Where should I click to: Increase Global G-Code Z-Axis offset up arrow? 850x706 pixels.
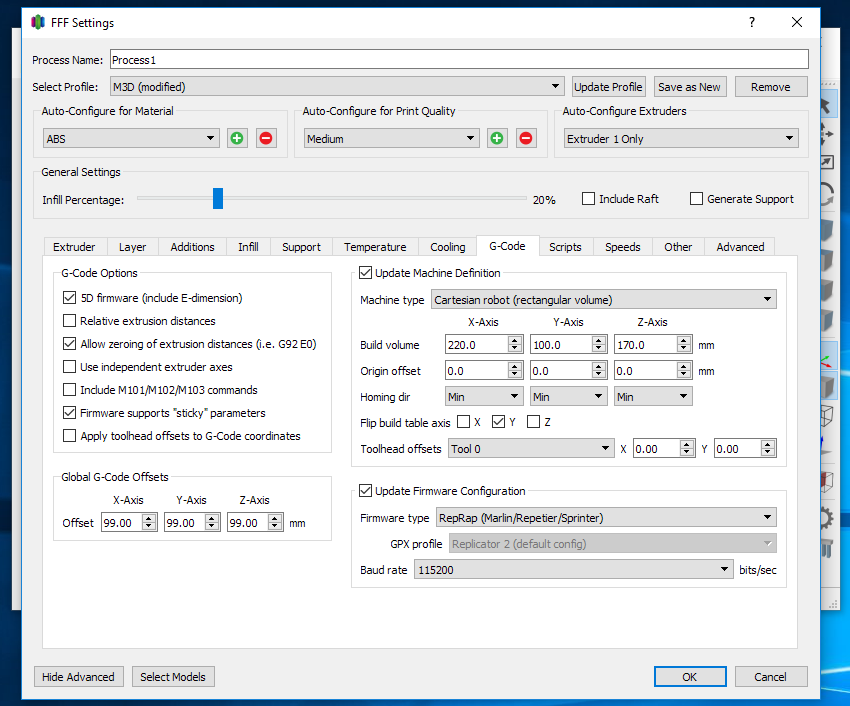275,518
